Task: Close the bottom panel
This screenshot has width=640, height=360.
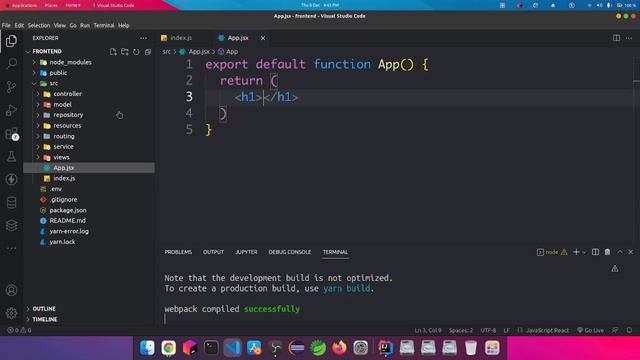Action: coord(631,252)
